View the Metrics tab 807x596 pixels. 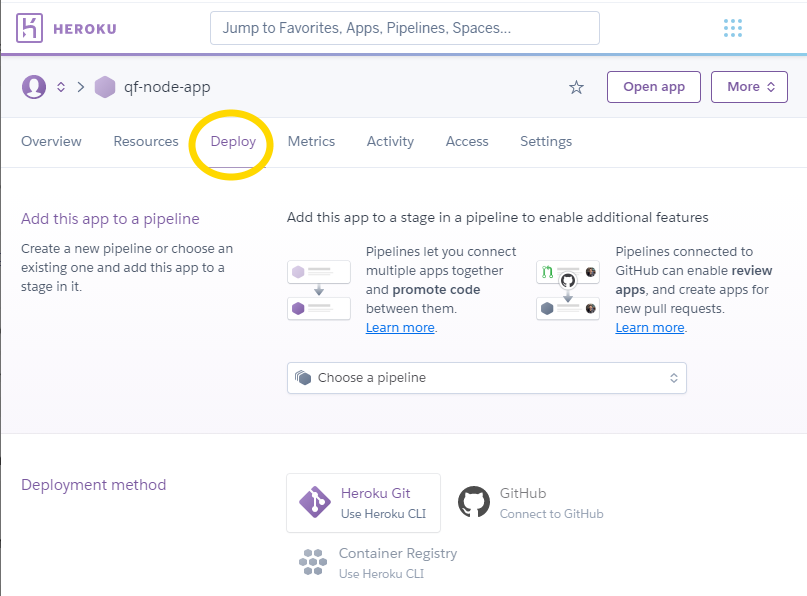pyautogui.click(x=311, y=141)
